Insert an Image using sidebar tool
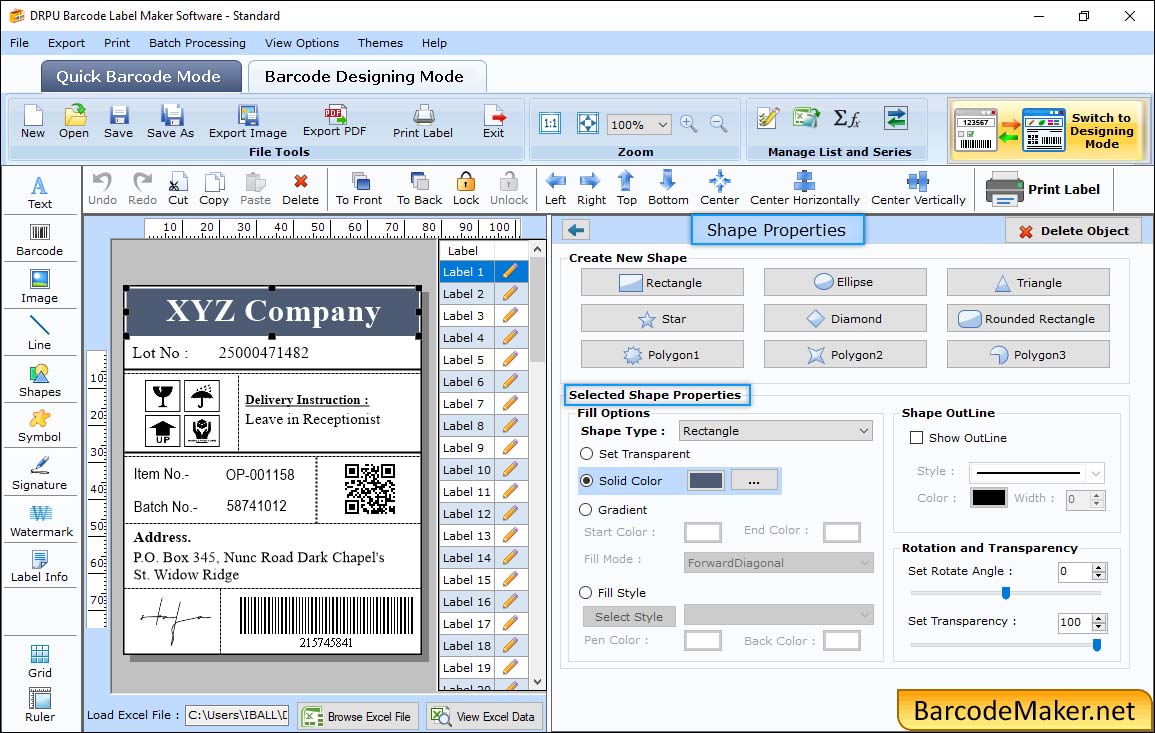The image size is (1155, 733). (40, 287)
